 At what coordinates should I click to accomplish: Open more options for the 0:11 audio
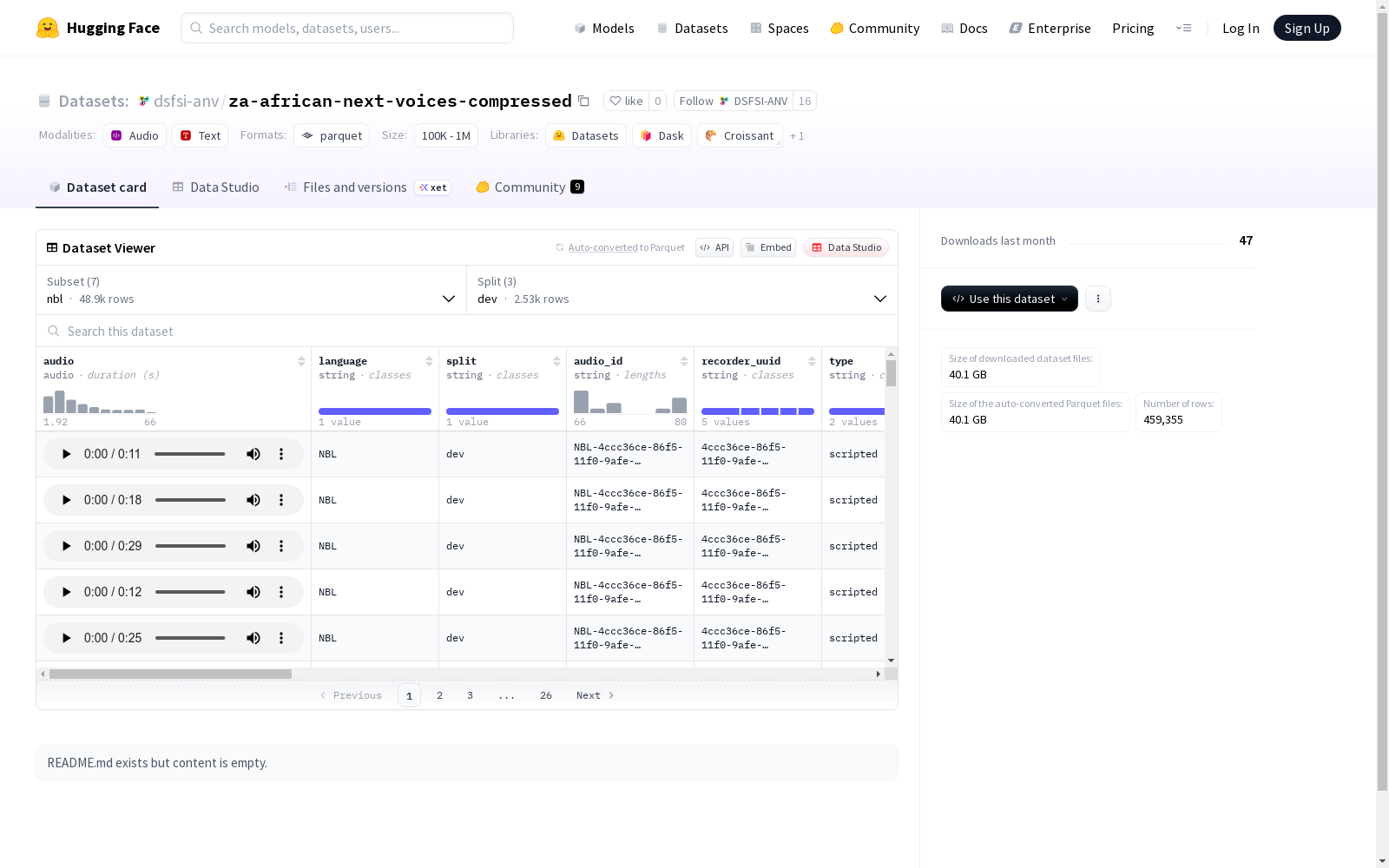(281, 454)
